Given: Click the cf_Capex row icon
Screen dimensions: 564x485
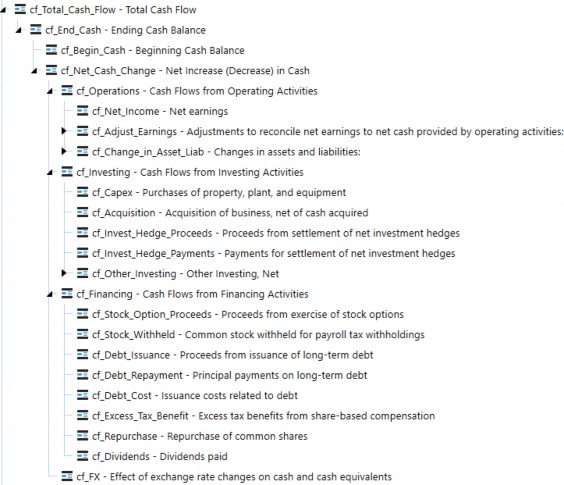Looking at the screenshot, I should pyautogui.click(x=82, y=192).
